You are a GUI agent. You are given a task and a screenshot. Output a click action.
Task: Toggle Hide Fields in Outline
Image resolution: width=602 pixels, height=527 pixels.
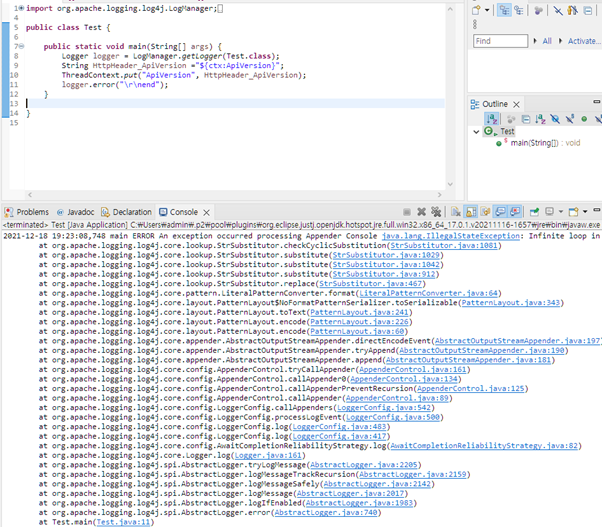[555, 119]
